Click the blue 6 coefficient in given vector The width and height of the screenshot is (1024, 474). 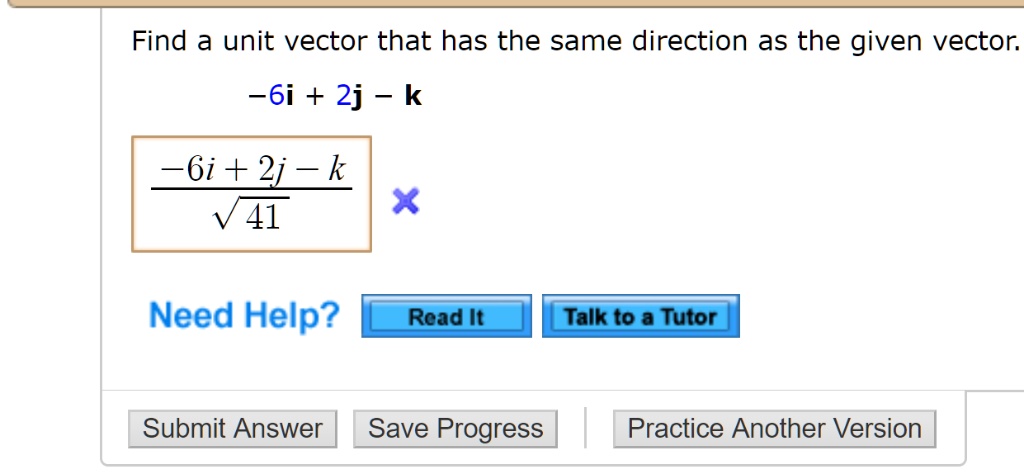click(x=277, y=97)
